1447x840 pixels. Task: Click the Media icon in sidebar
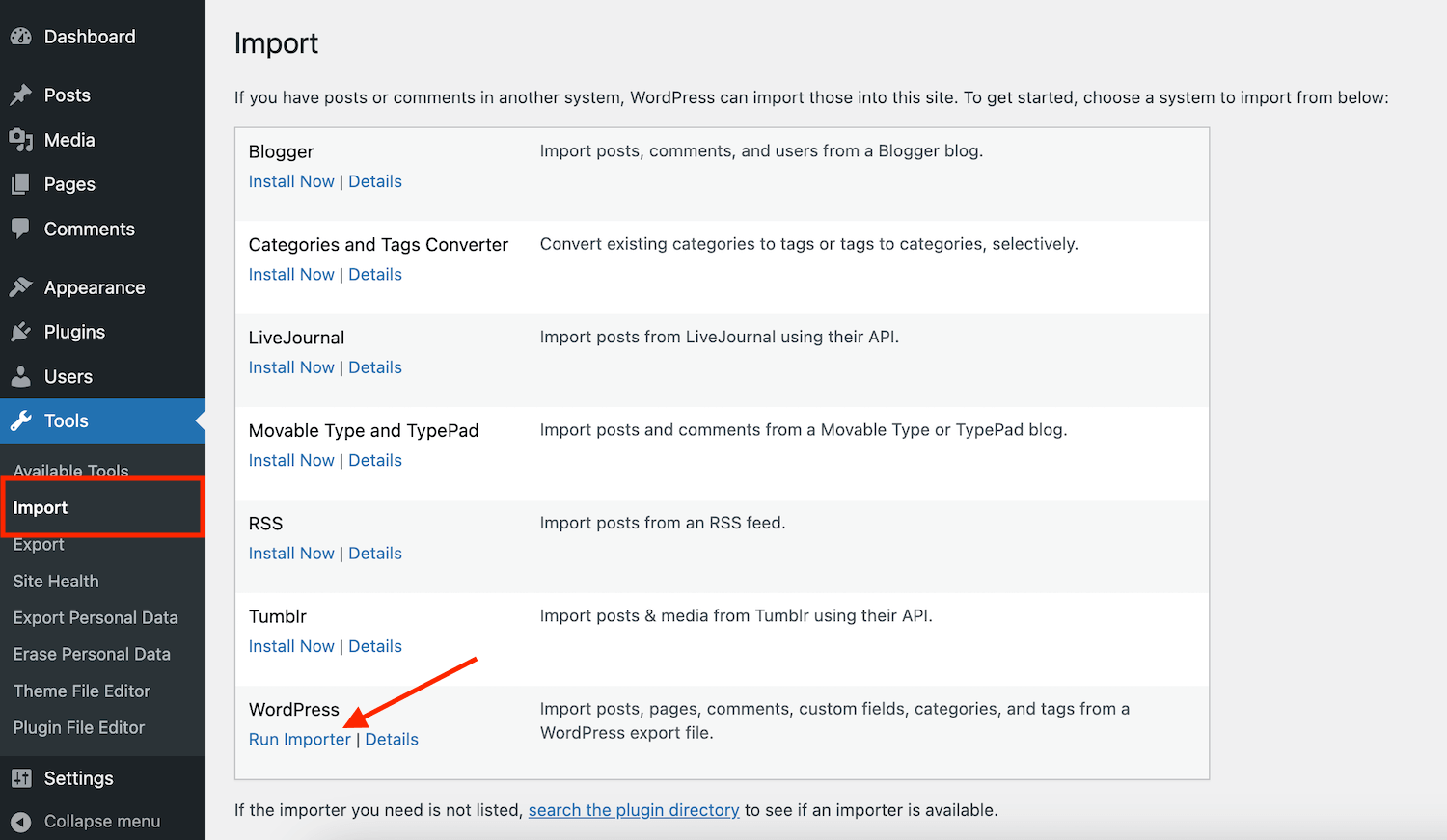click(21, 140)
